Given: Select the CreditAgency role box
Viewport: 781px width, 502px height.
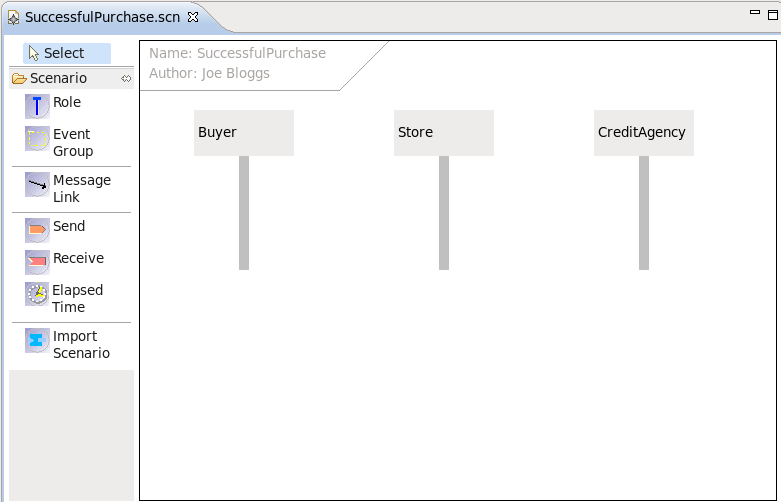Looking at the screenshot, I should coord(644,133).
